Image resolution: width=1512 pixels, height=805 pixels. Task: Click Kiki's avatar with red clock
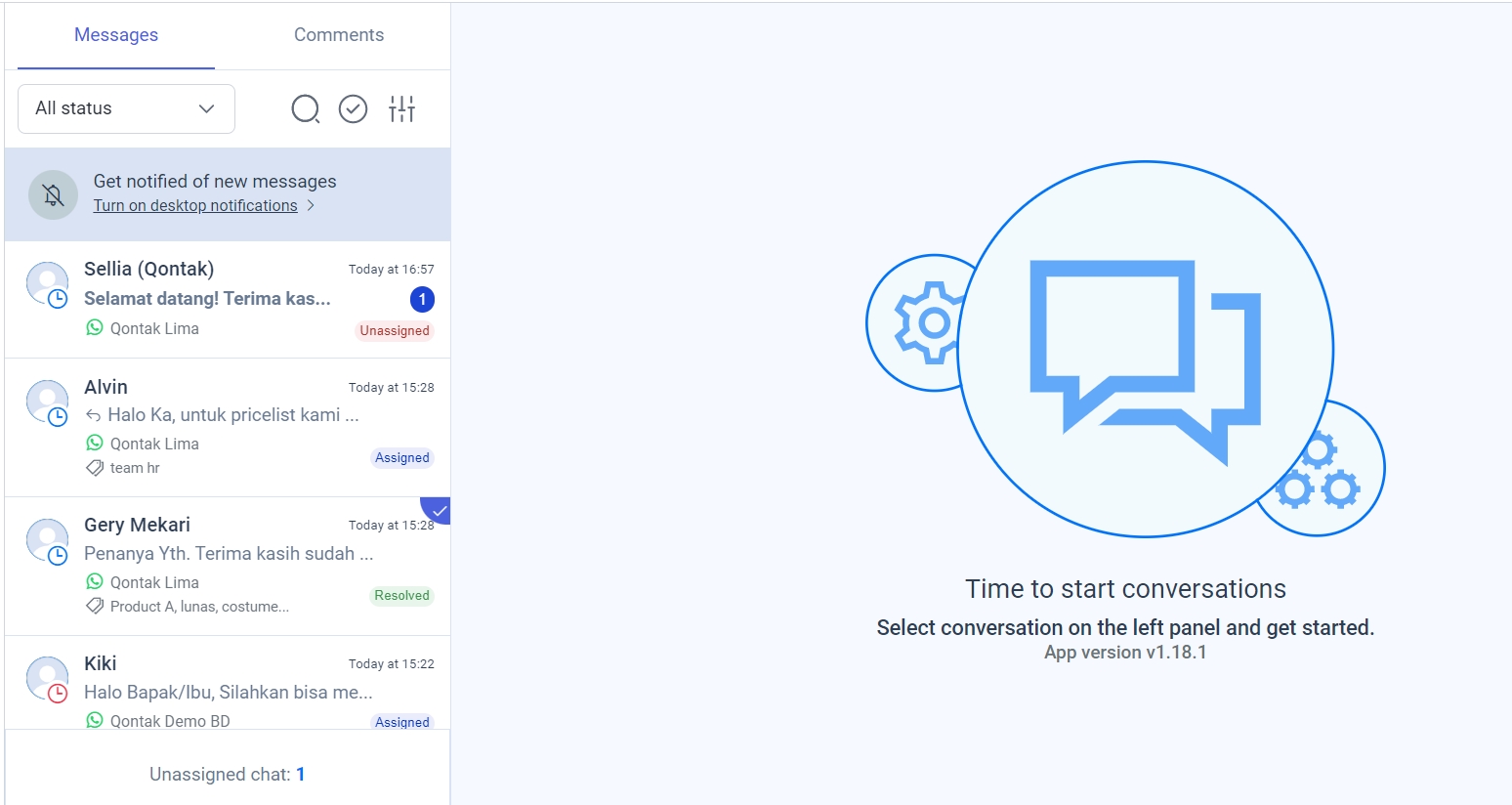47,678
